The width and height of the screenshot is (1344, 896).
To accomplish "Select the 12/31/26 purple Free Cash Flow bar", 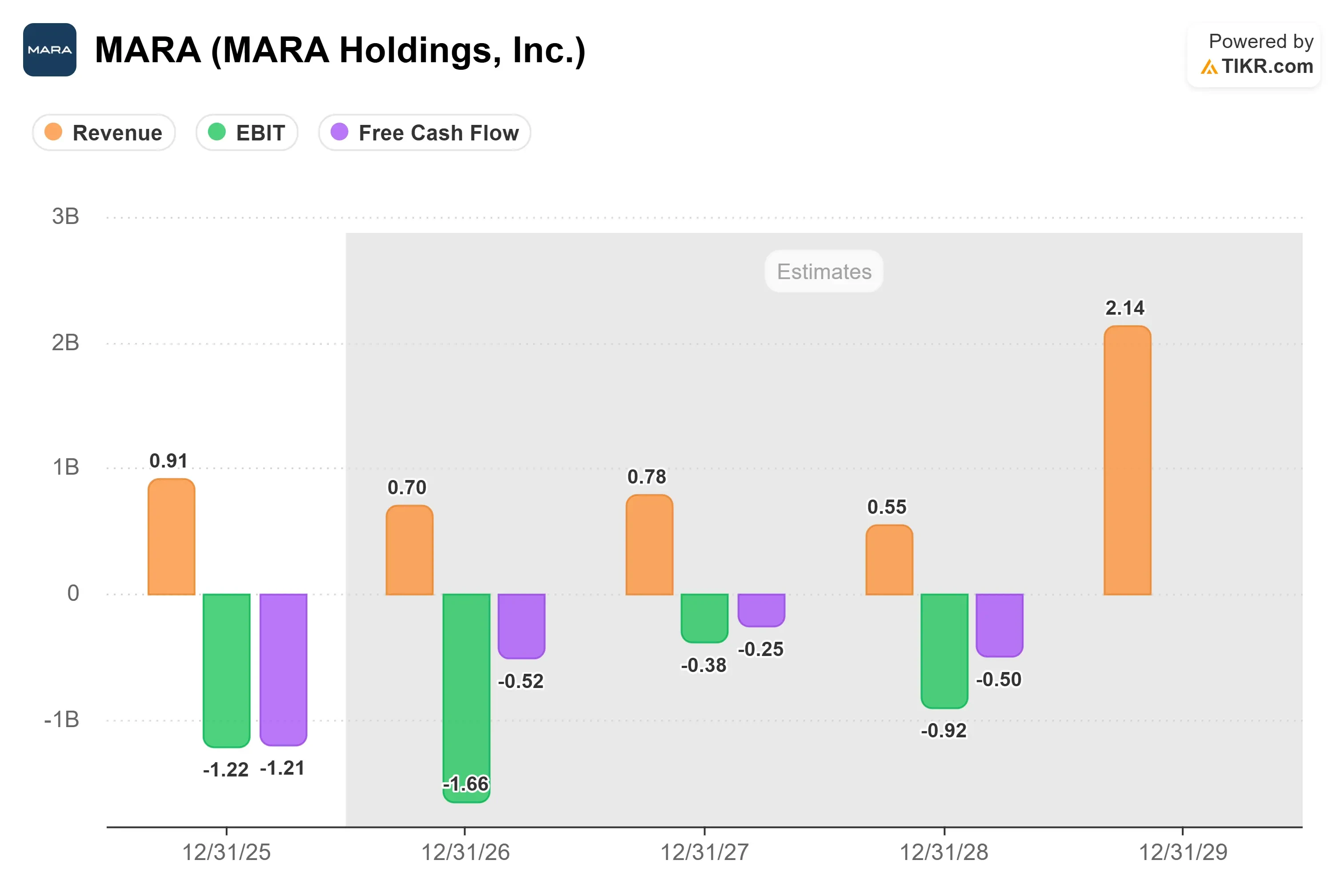I will pos(522,626).
